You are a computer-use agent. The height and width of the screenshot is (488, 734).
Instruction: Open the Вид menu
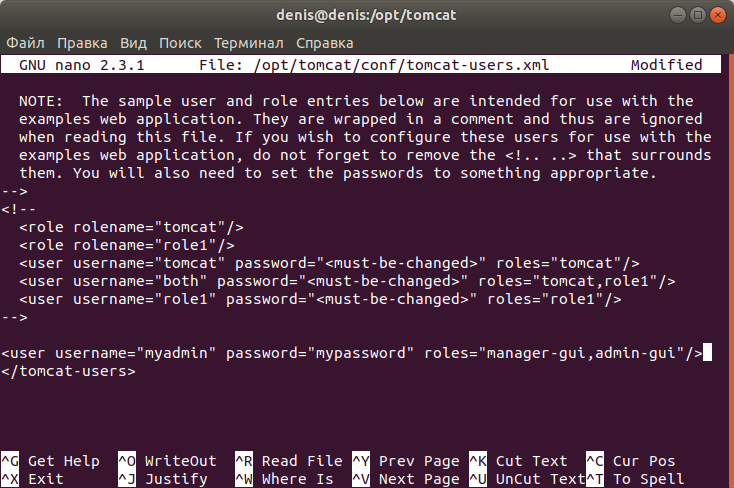(133, 43)
